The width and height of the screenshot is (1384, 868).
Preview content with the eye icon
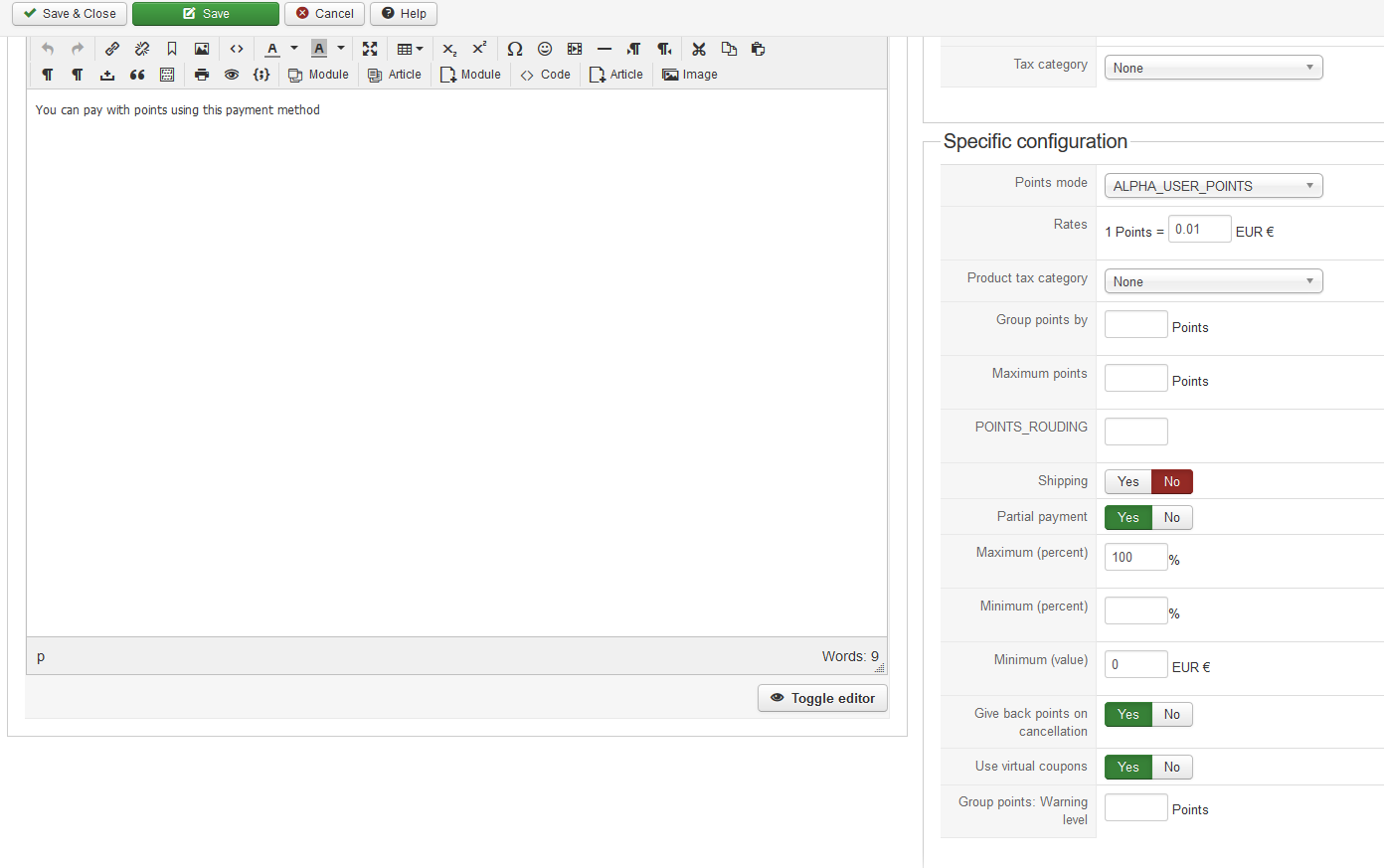pos(232,75)
